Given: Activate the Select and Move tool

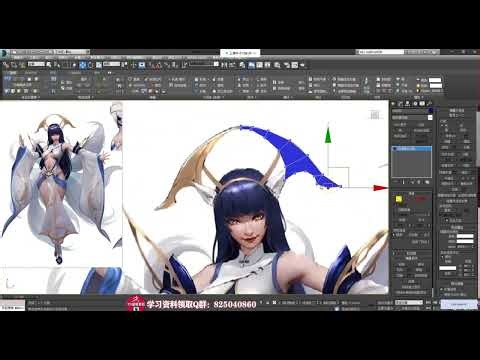Looking at the screenshot, I should point(82,65).
